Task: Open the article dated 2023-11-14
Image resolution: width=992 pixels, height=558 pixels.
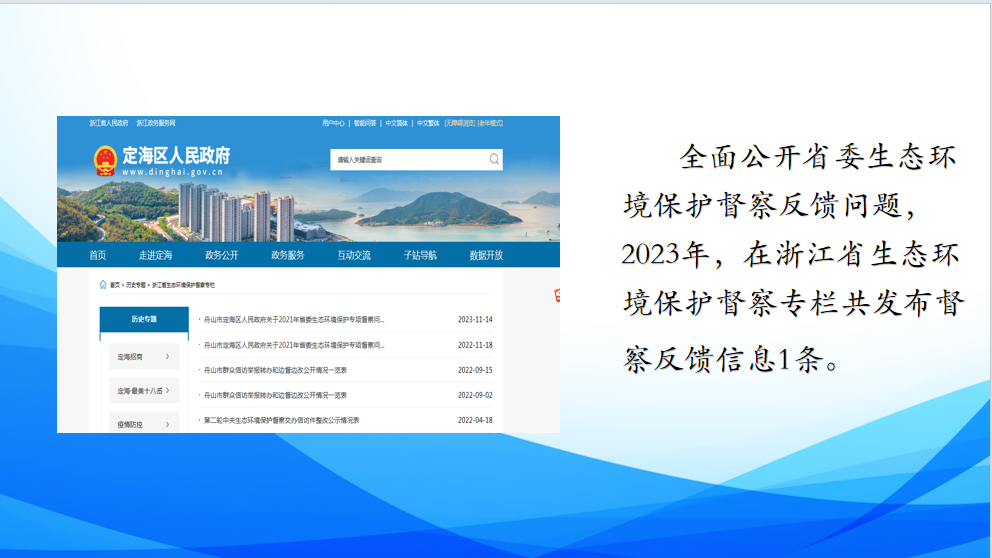Action: coord(294,320)
